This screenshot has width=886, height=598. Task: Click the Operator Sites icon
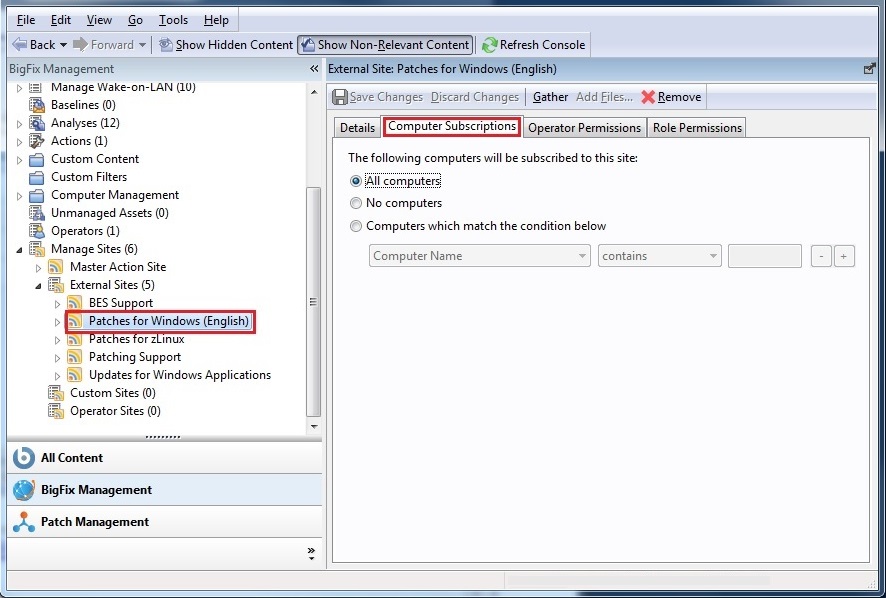[55, 411]
